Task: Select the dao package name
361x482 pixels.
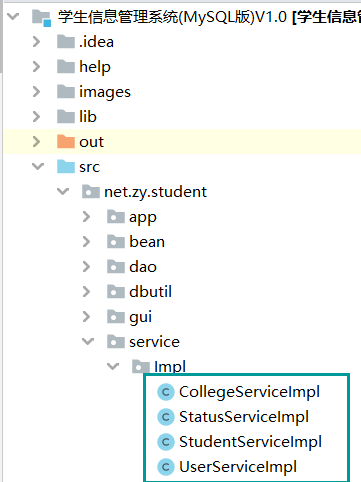Action: coord(143,267)
